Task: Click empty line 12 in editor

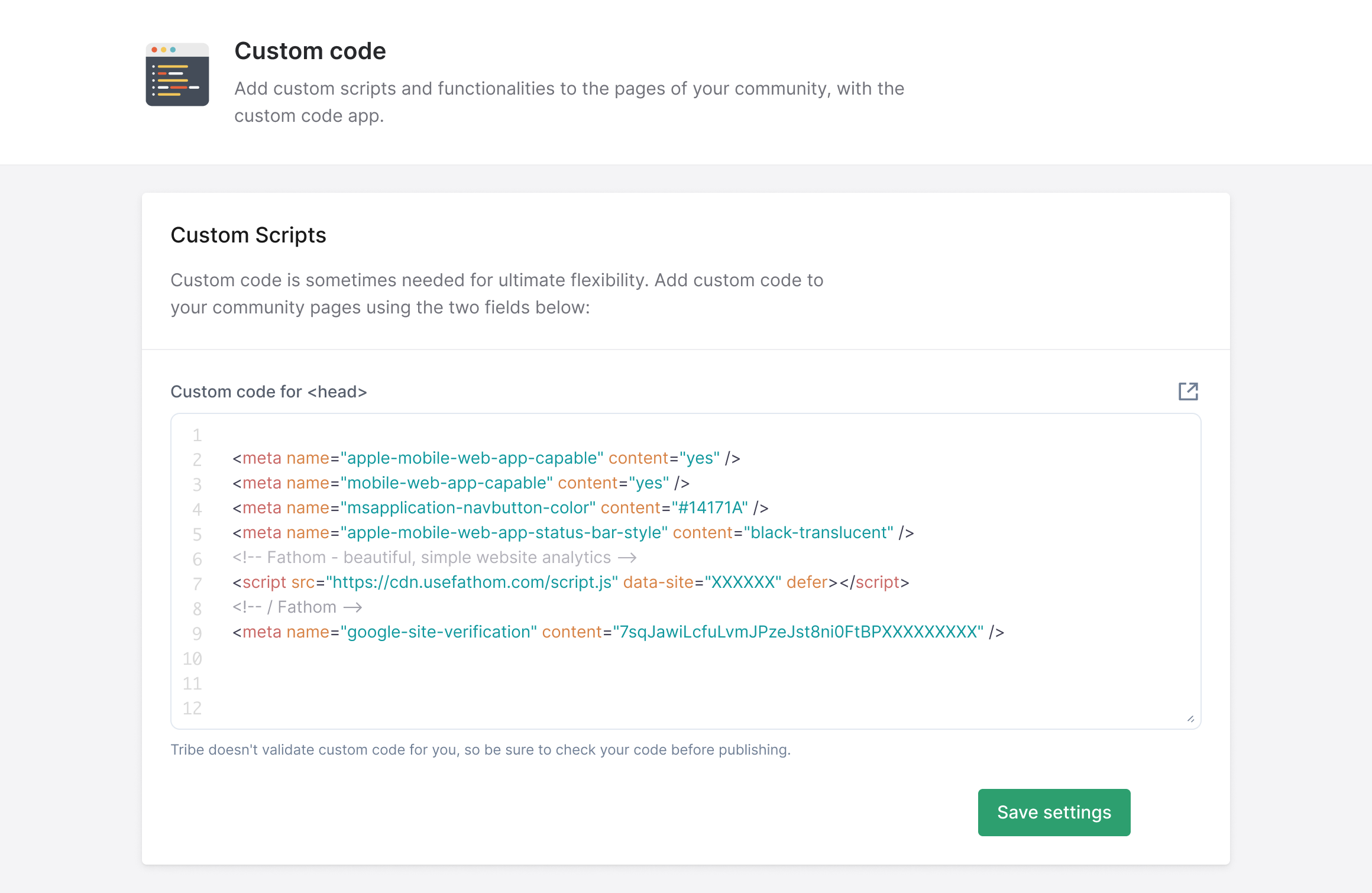Action: (x=473, y=708)
